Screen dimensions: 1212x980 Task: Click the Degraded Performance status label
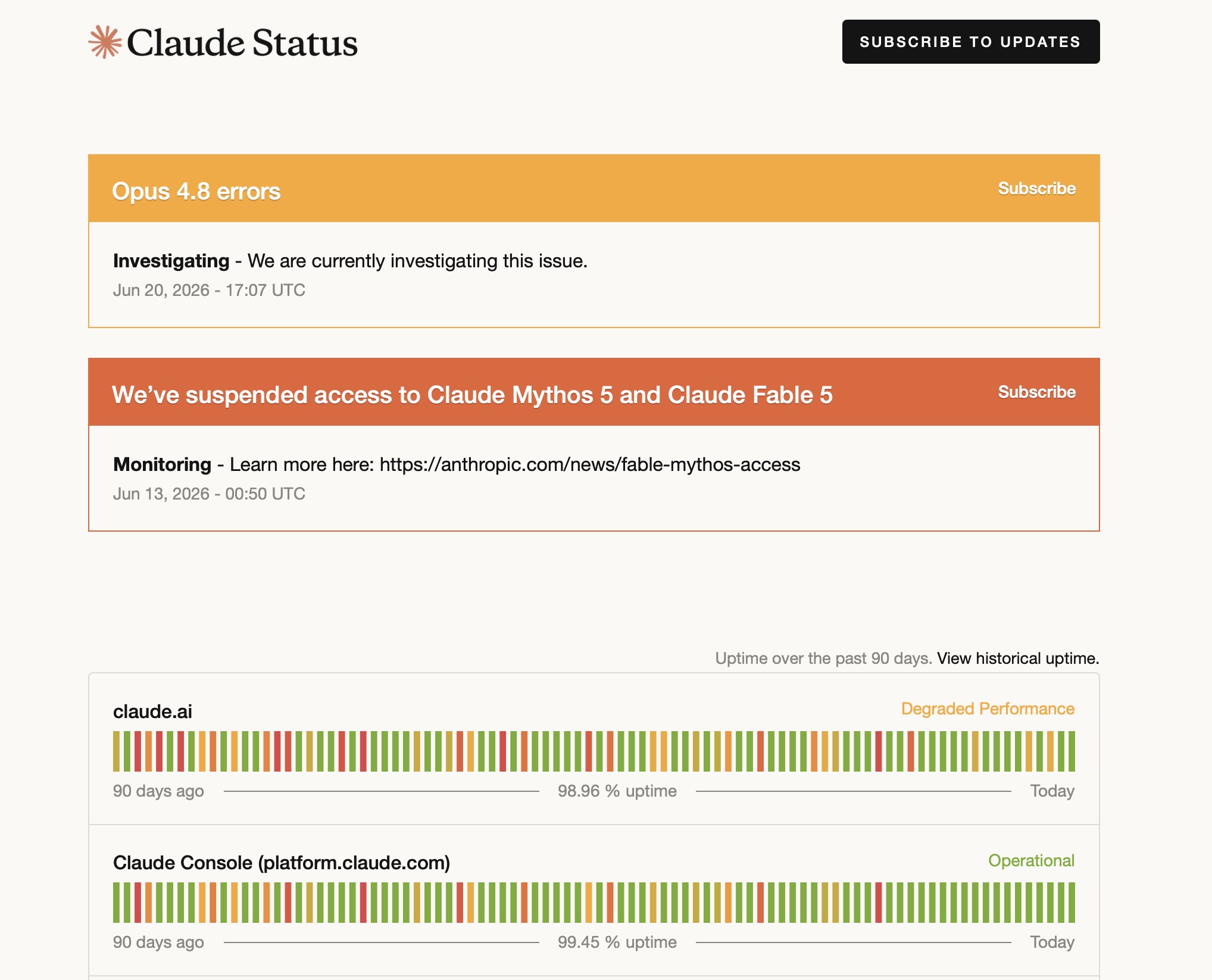tap(988, 709)
